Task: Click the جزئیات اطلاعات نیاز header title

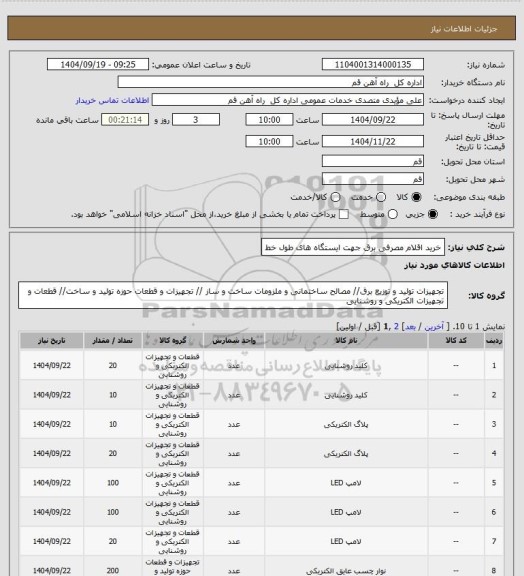Action: (x=464, y=29)
